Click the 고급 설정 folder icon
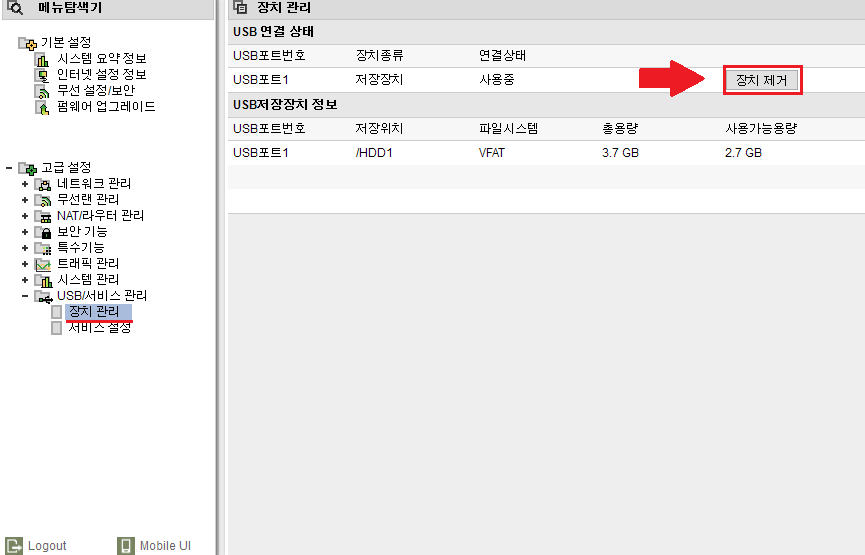Image resolution: width=865 pixels, height=555 pixels. pos(28,168)
